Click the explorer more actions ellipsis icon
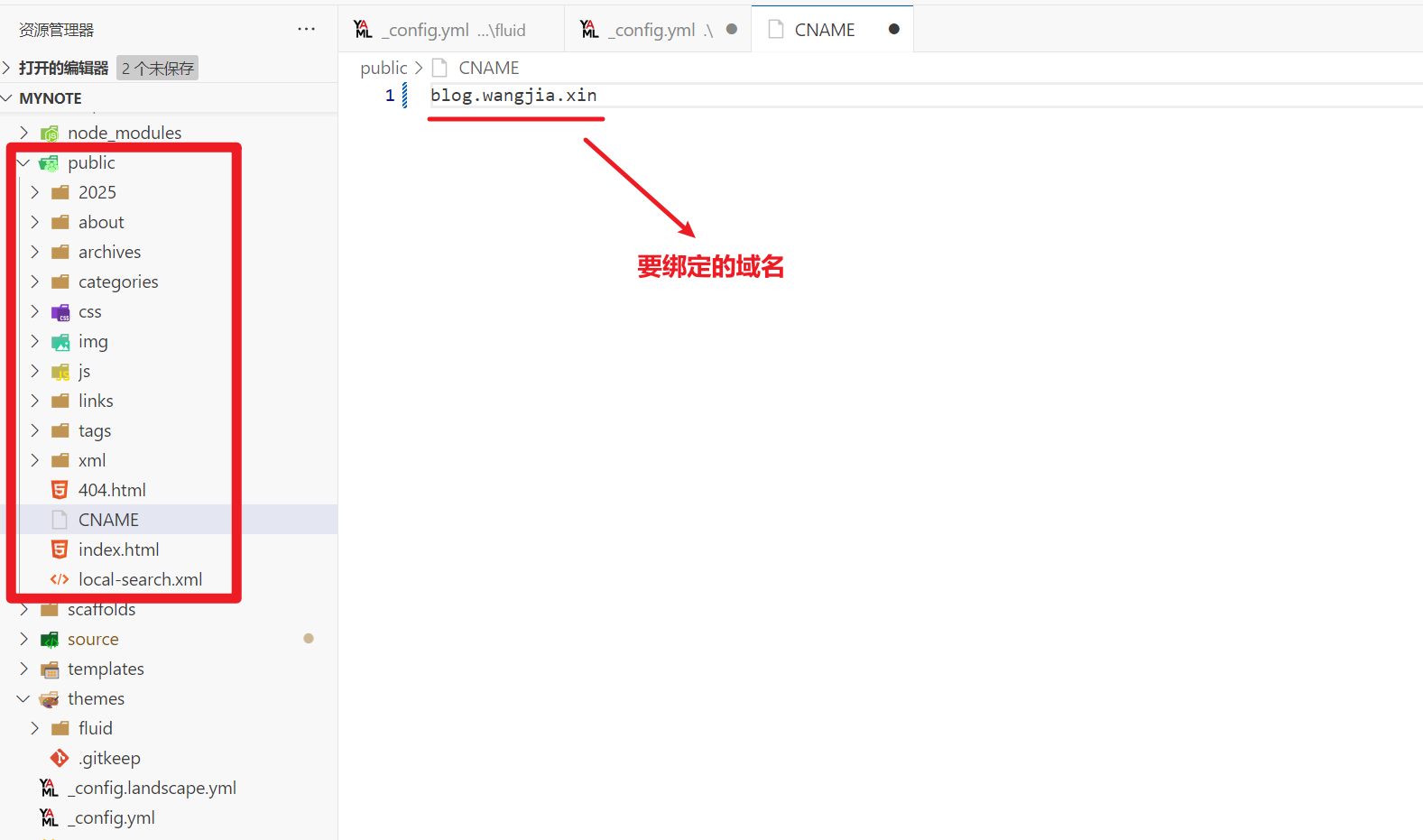Viewport: 1423px width, 840px height. coord(307,29)
